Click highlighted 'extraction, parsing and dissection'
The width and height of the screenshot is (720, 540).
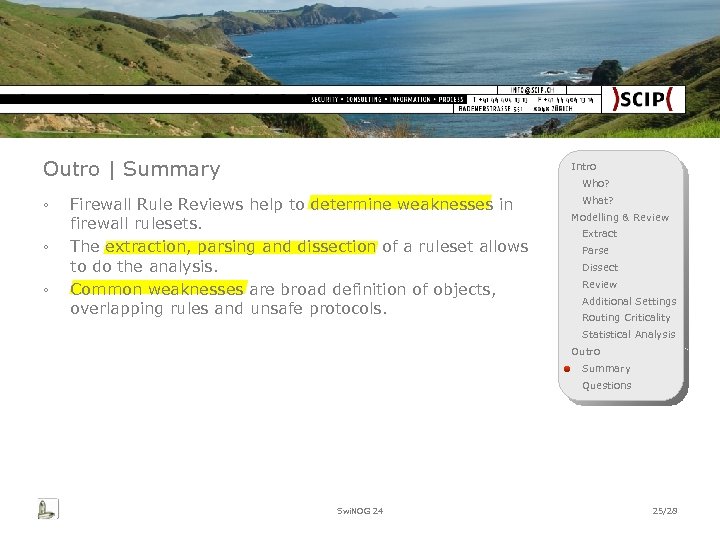(x=241, y=247)
